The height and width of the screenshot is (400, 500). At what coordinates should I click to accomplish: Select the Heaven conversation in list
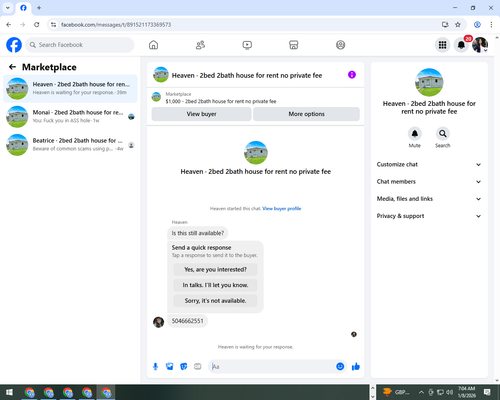coord(70,88)
